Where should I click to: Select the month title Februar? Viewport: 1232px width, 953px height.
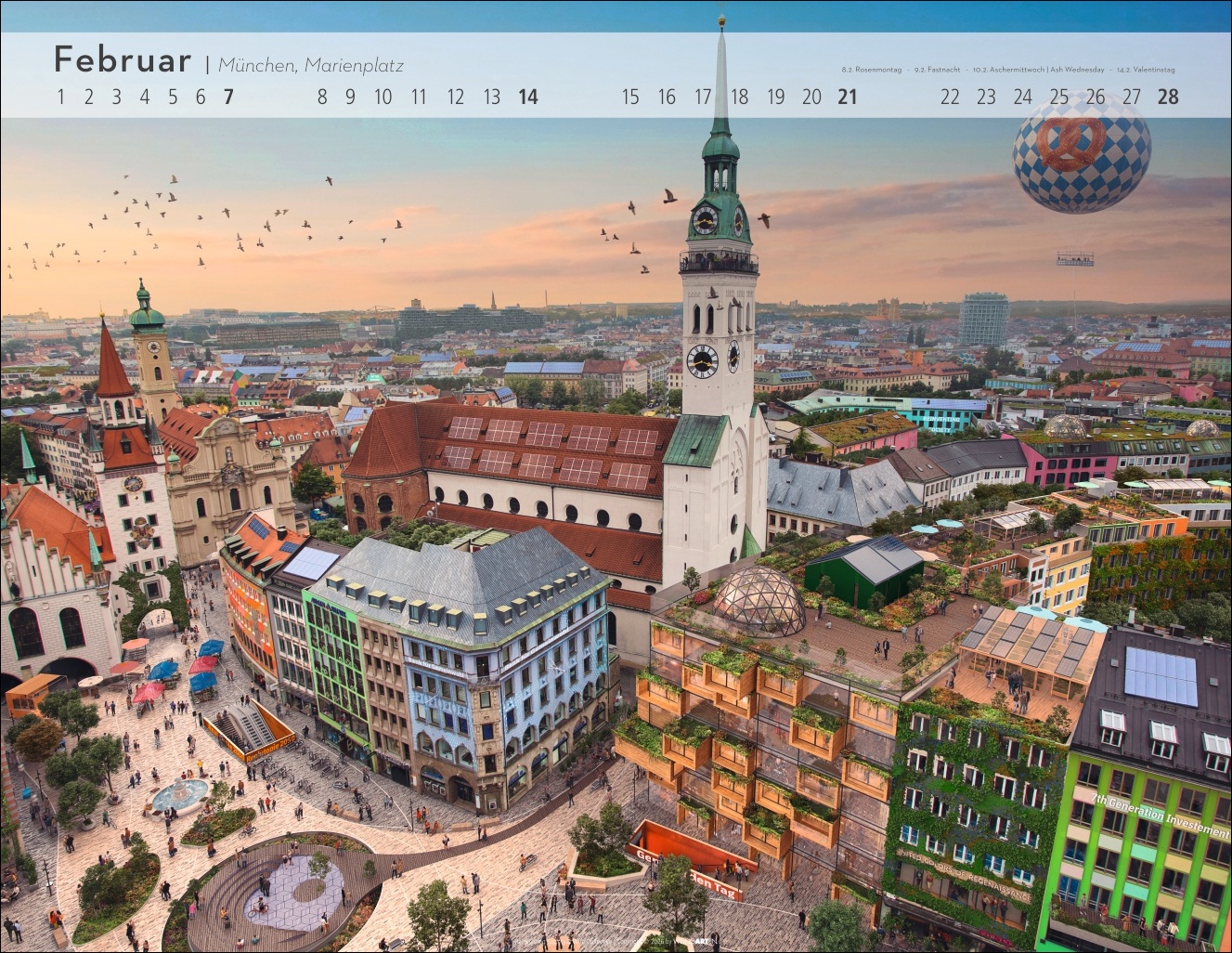[123, 60]
